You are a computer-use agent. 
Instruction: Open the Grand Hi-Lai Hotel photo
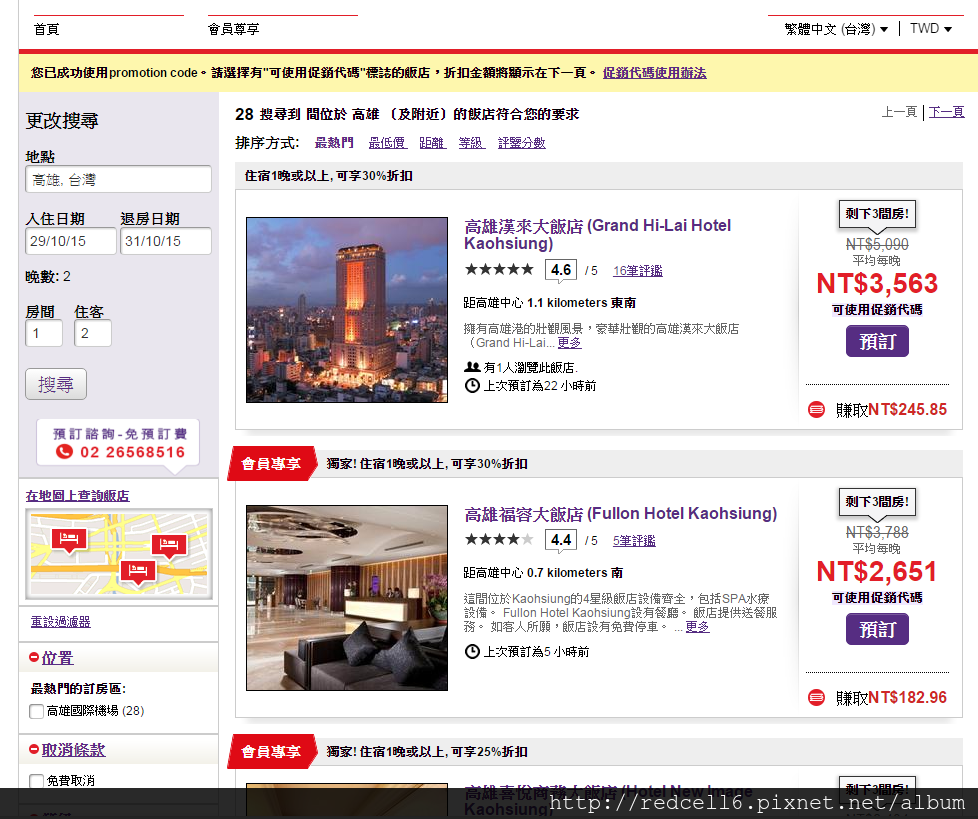pyautogui.click(x=347, y=310)
